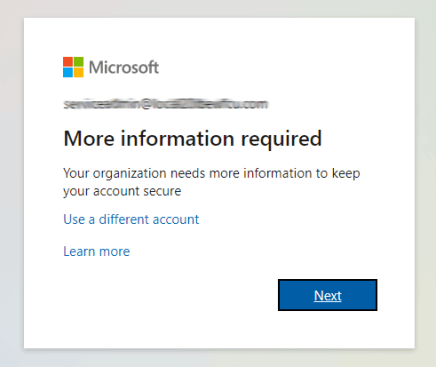Click the blue Next button

tap(328, 295)
